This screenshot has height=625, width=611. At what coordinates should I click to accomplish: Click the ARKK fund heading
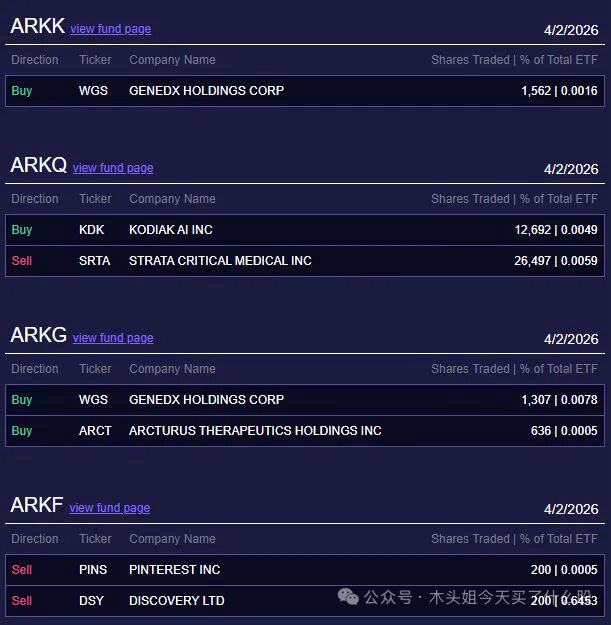point(37,26)
